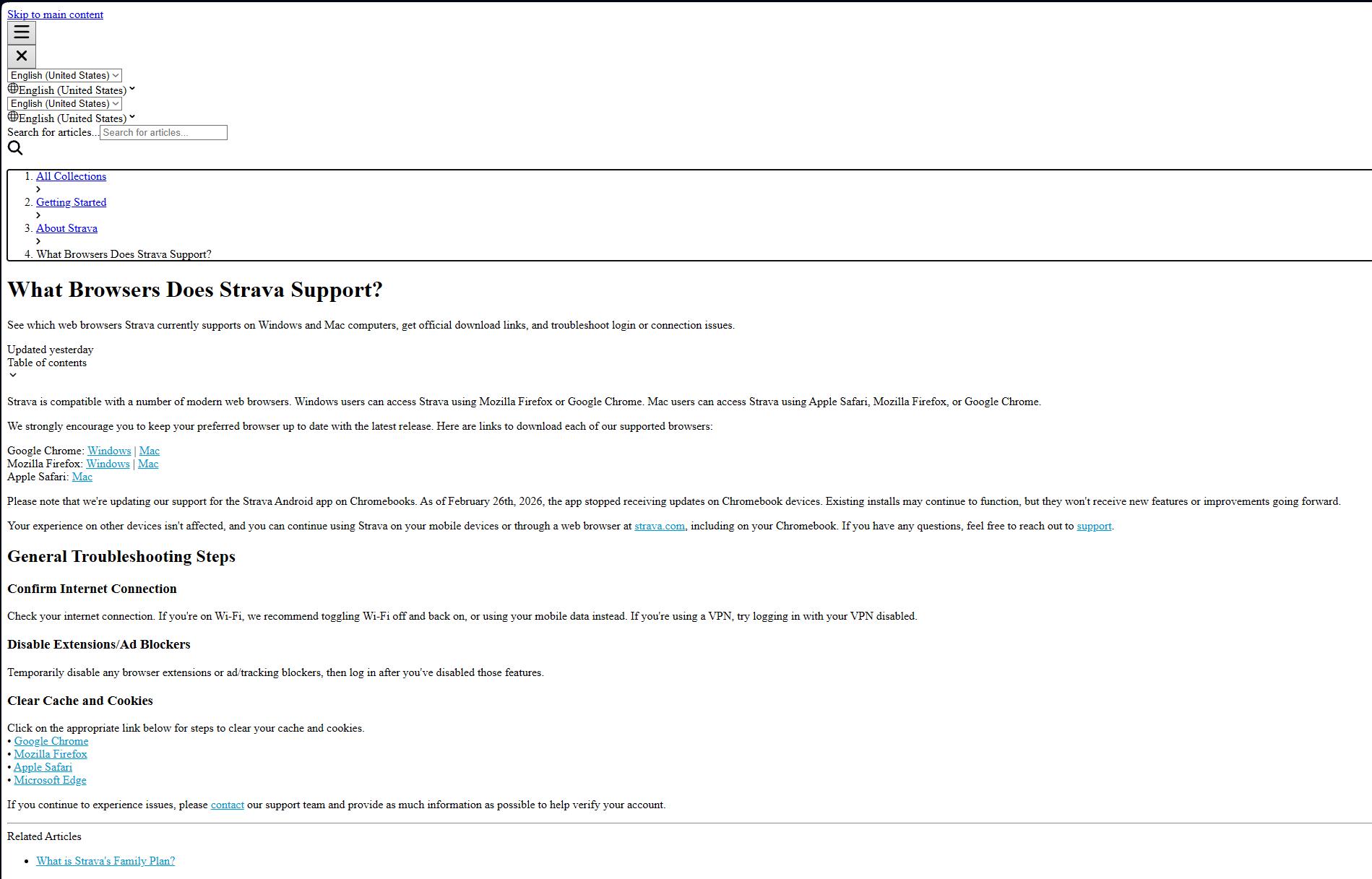
Task: Click the magnifying glass search icon
Action: 15,148
